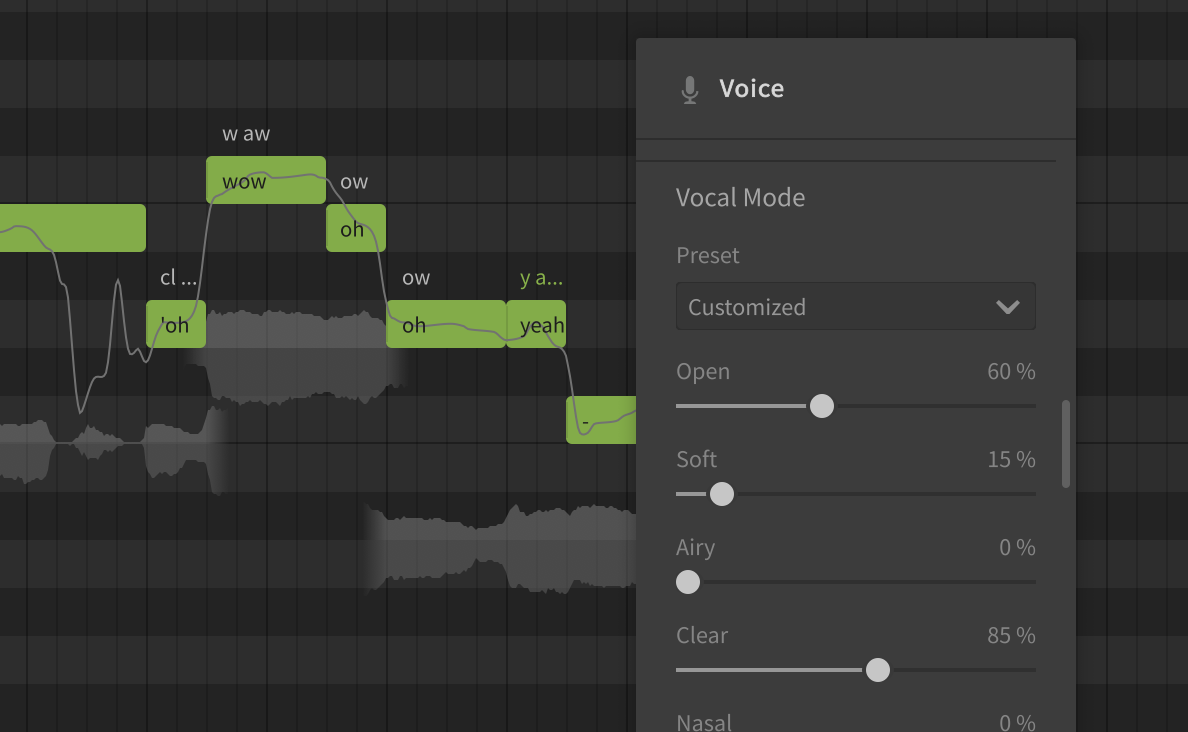1188x732 pixels.
Task: Click the 'y a...' phoneme label
Action: pyautogui.click(x=541, y=278)
